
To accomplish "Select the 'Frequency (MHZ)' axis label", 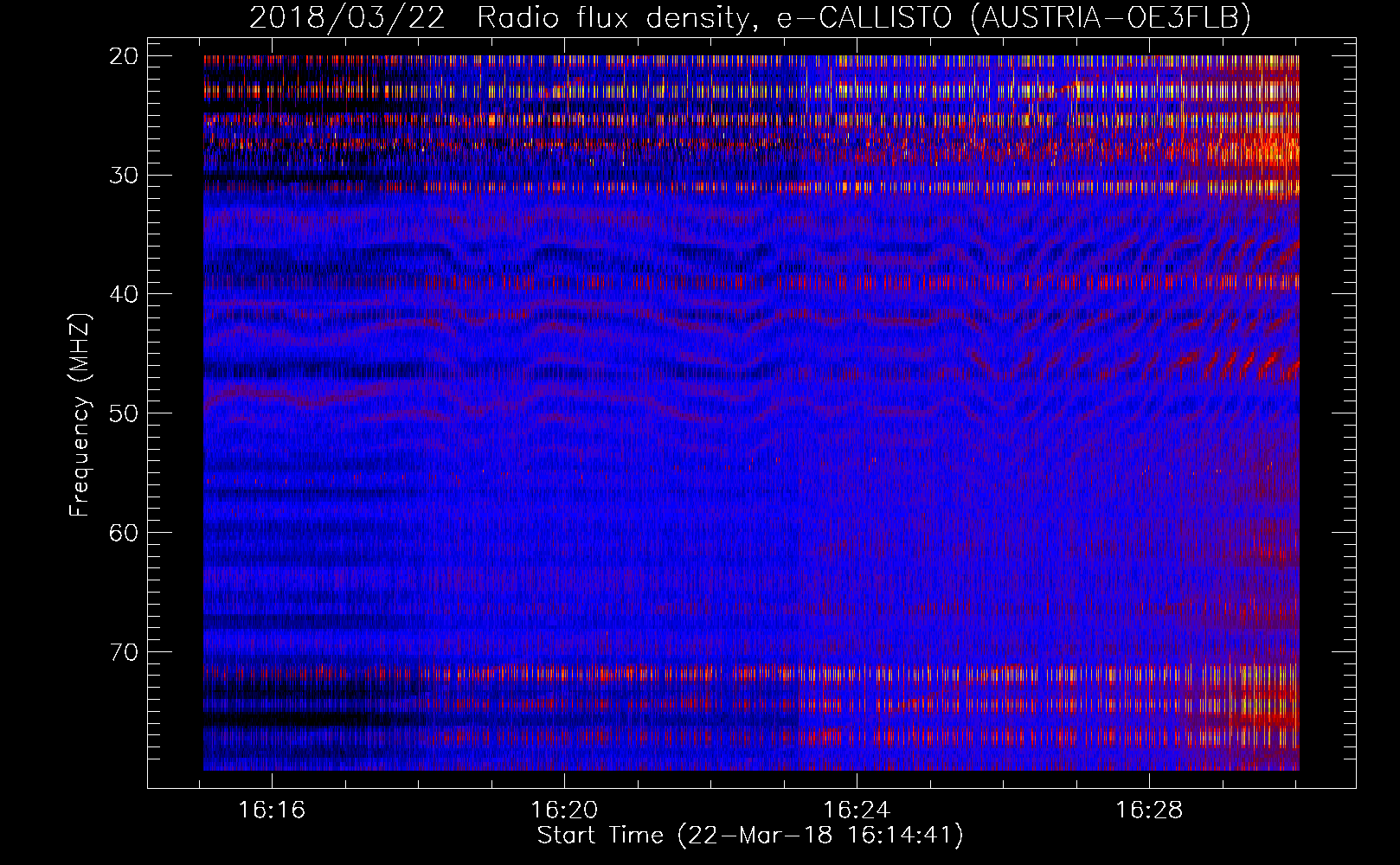I will click(x=80, y=415).
